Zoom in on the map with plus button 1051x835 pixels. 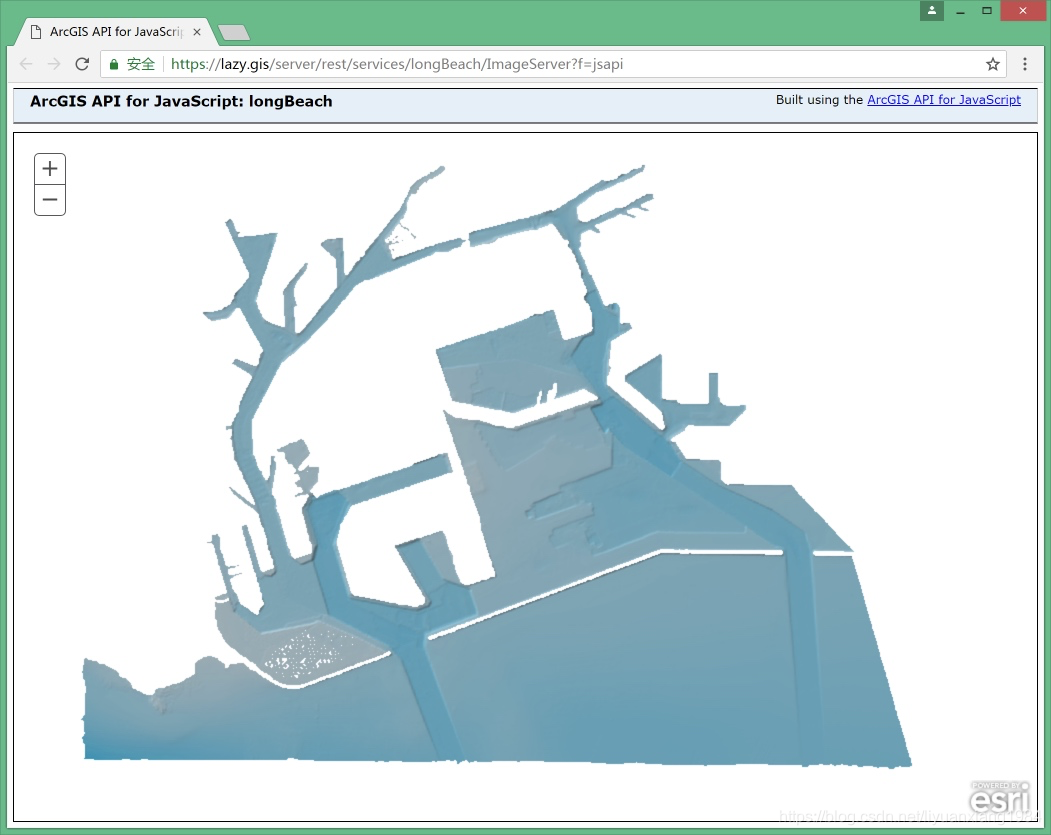coord(50,169)
